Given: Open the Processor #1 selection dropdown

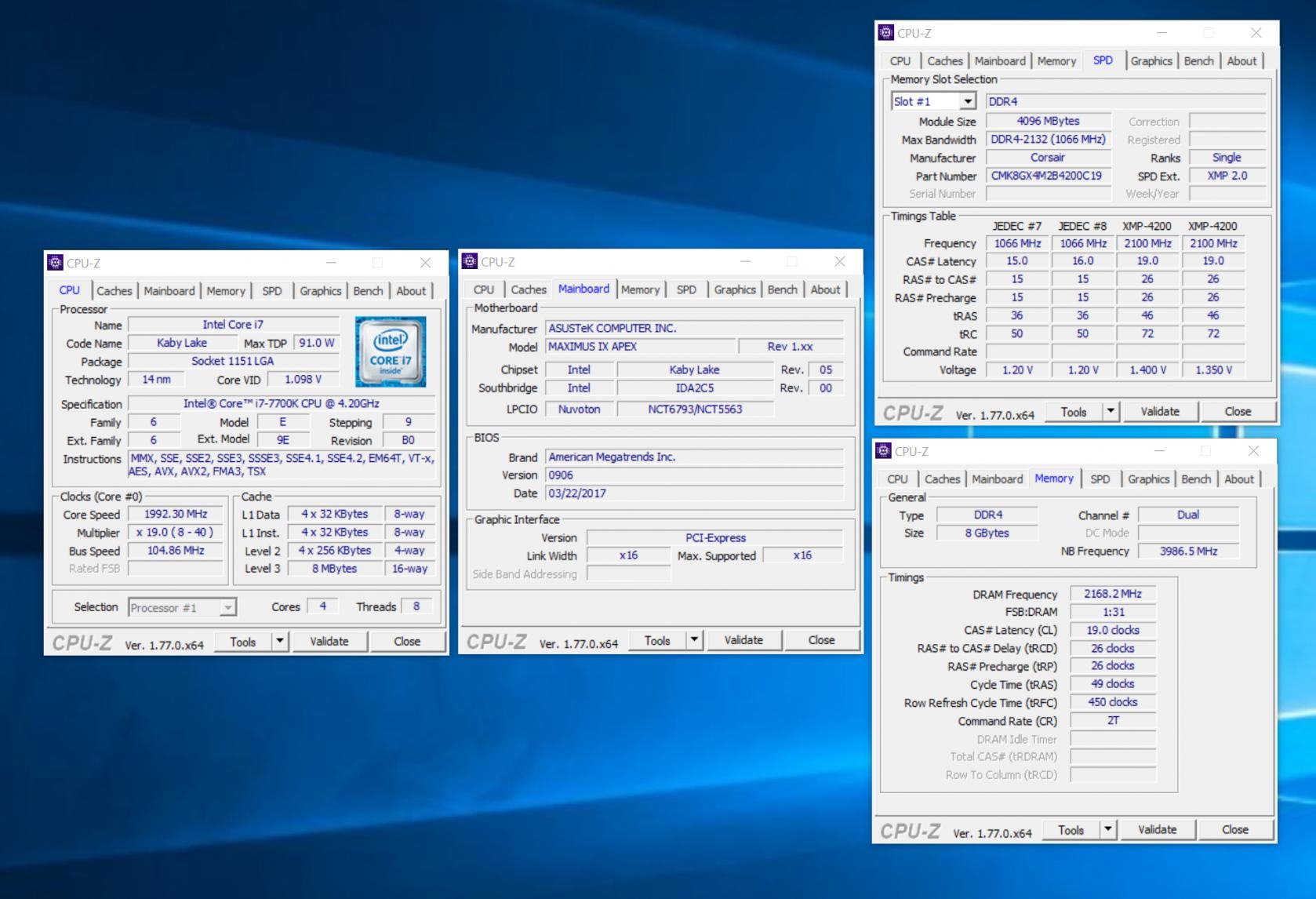Looking at the screenshot, I should click(x=227, y=607).
